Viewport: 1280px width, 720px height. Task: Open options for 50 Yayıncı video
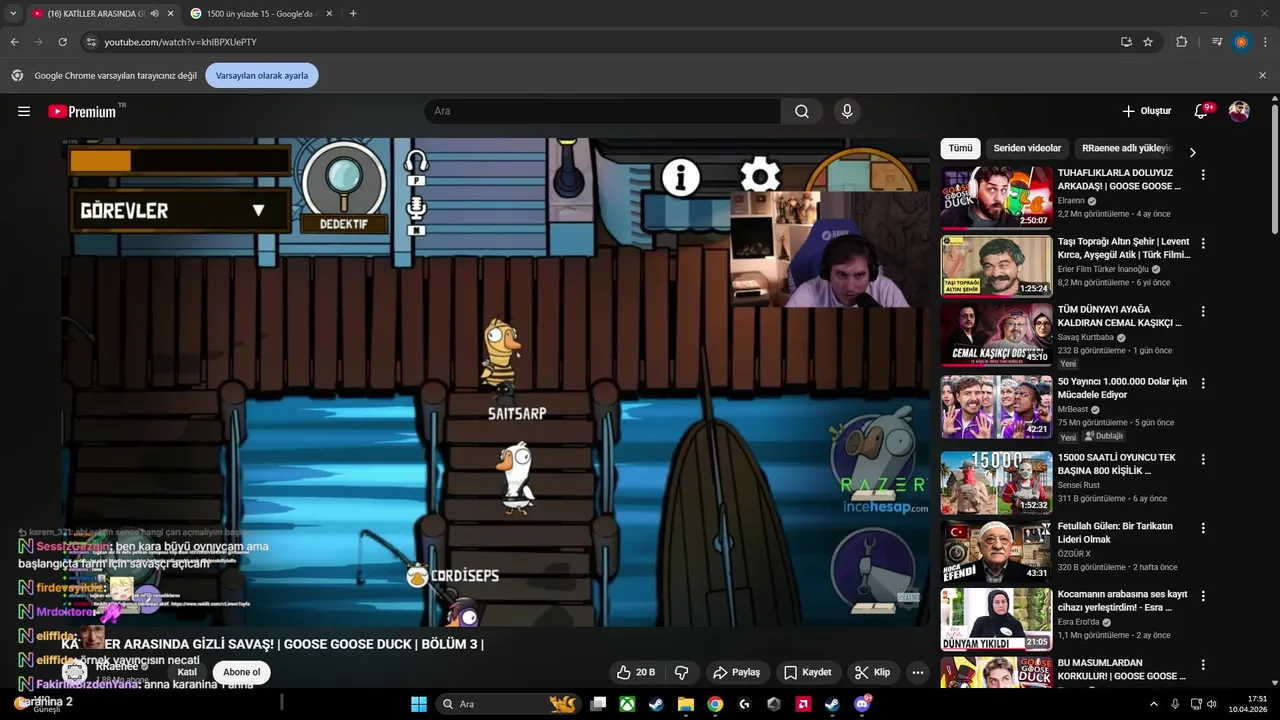tap(1203, 383)
